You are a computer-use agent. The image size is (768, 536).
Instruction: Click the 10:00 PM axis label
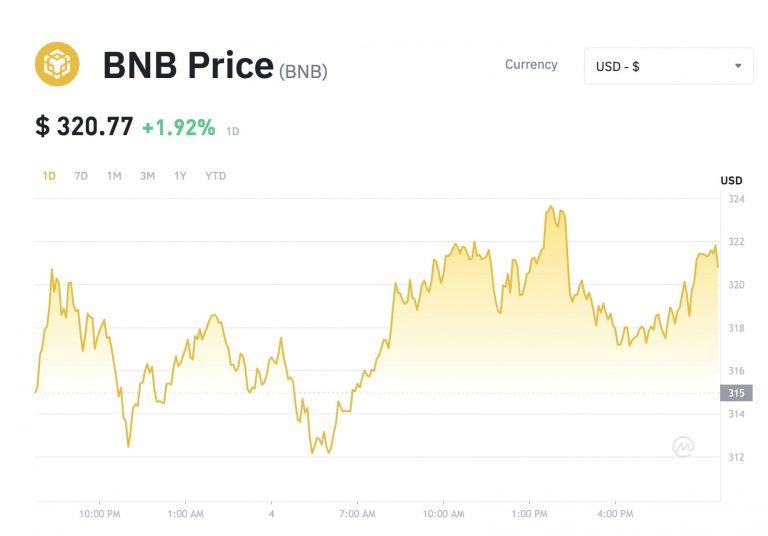pyautogui.click(x=99, y=514)
